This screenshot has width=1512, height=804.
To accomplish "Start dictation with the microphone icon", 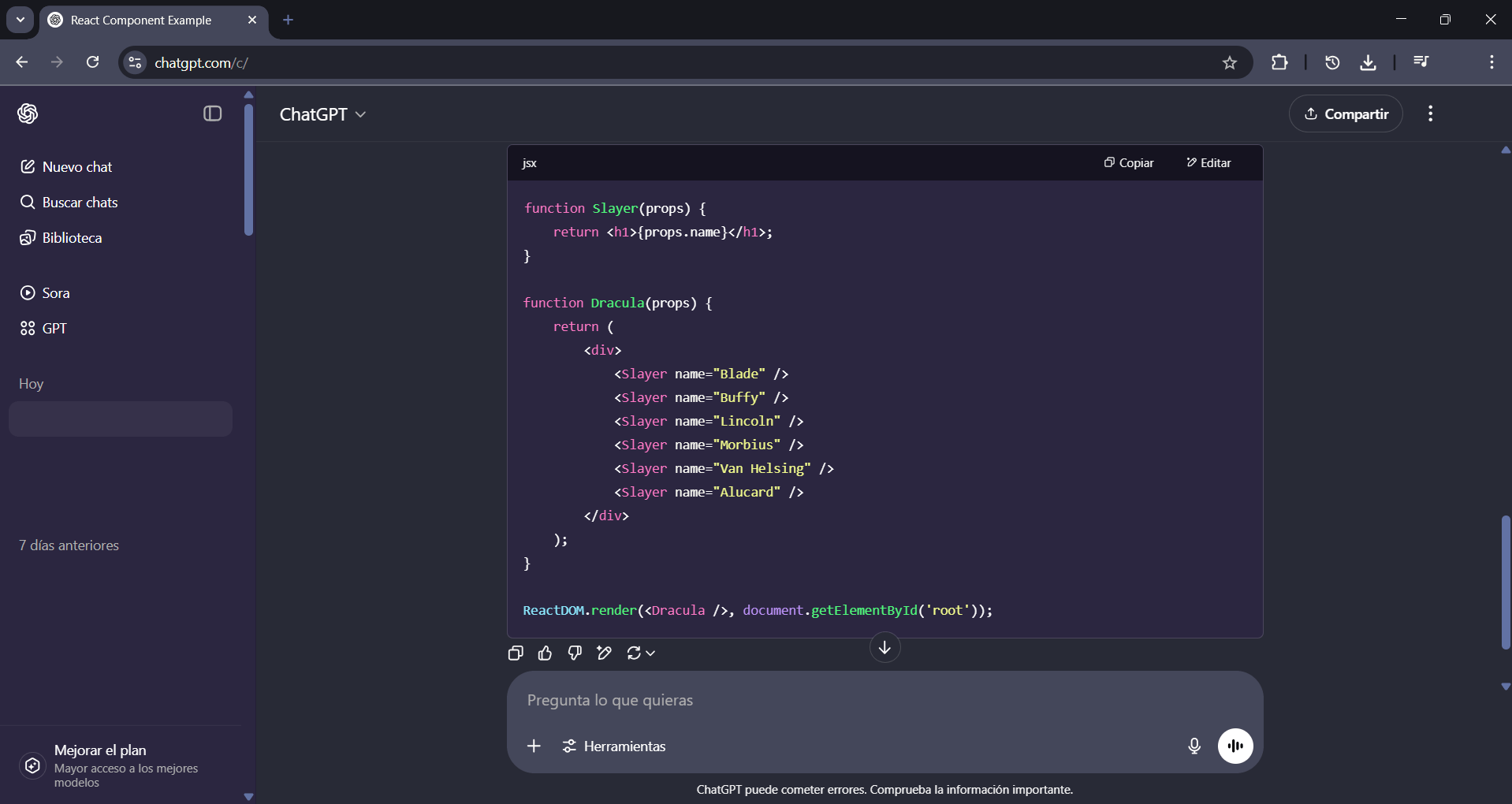I will [1194, 746].
